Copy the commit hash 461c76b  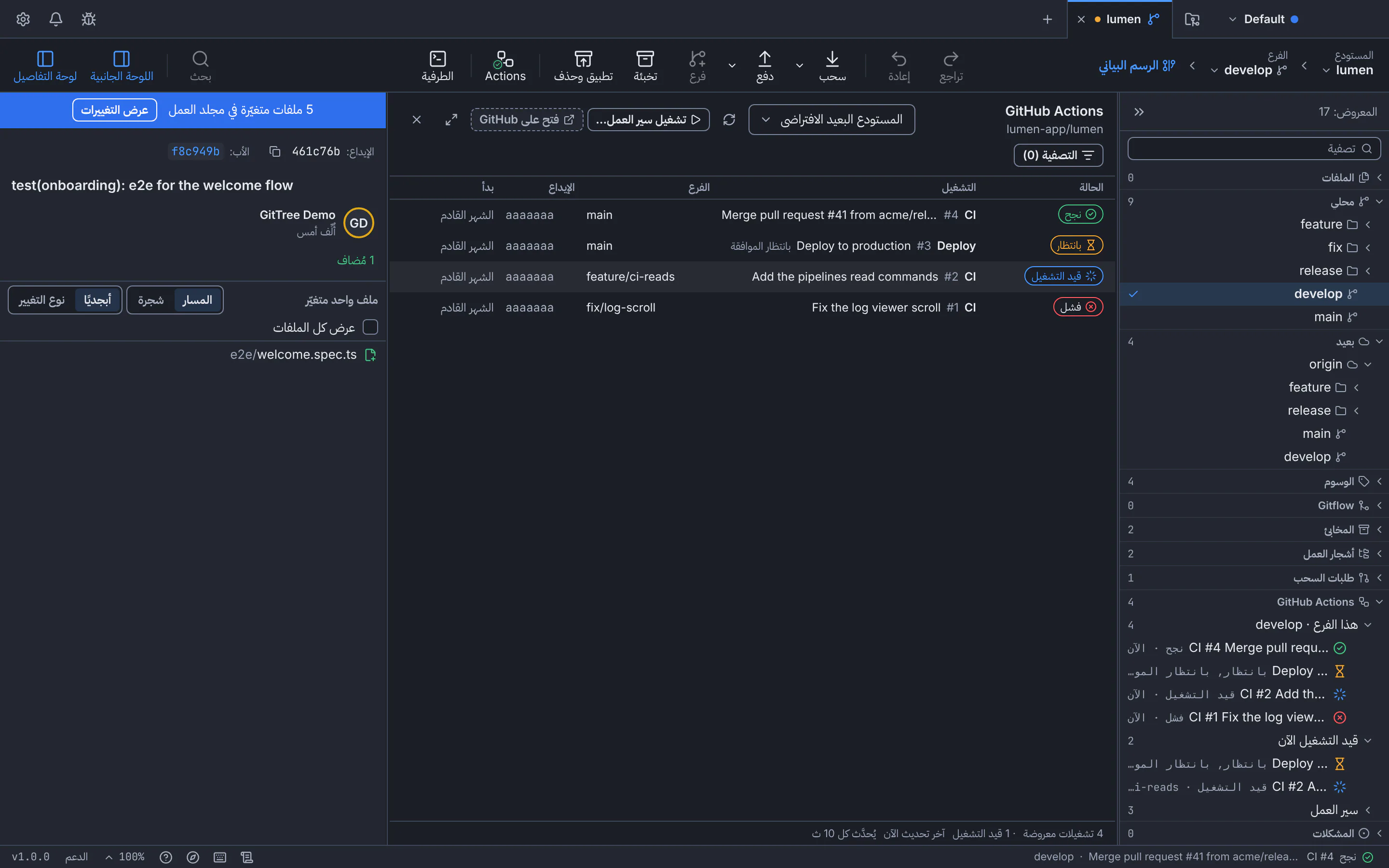[275, 151]
